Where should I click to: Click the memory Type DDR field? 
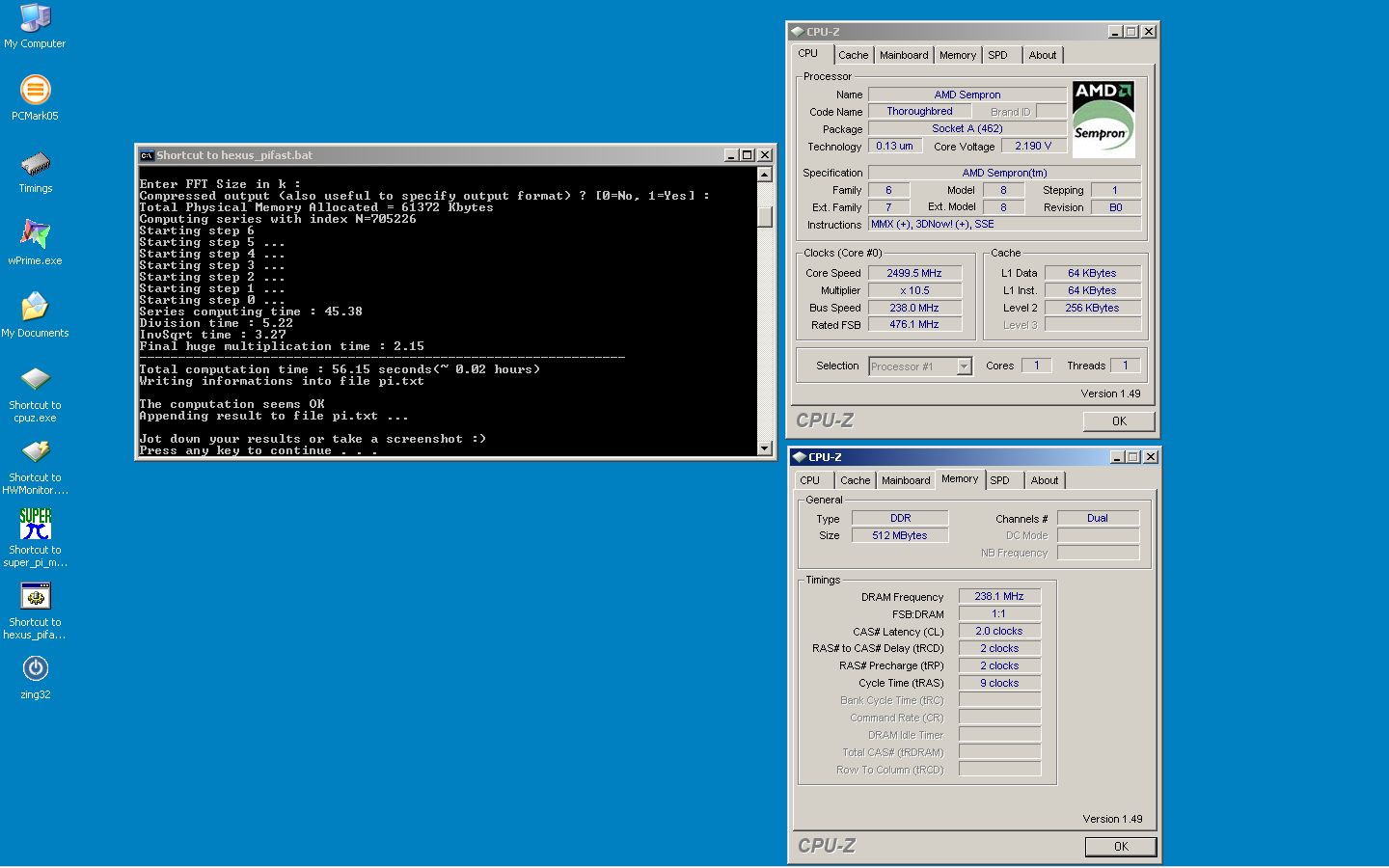(x=900, y=518)
